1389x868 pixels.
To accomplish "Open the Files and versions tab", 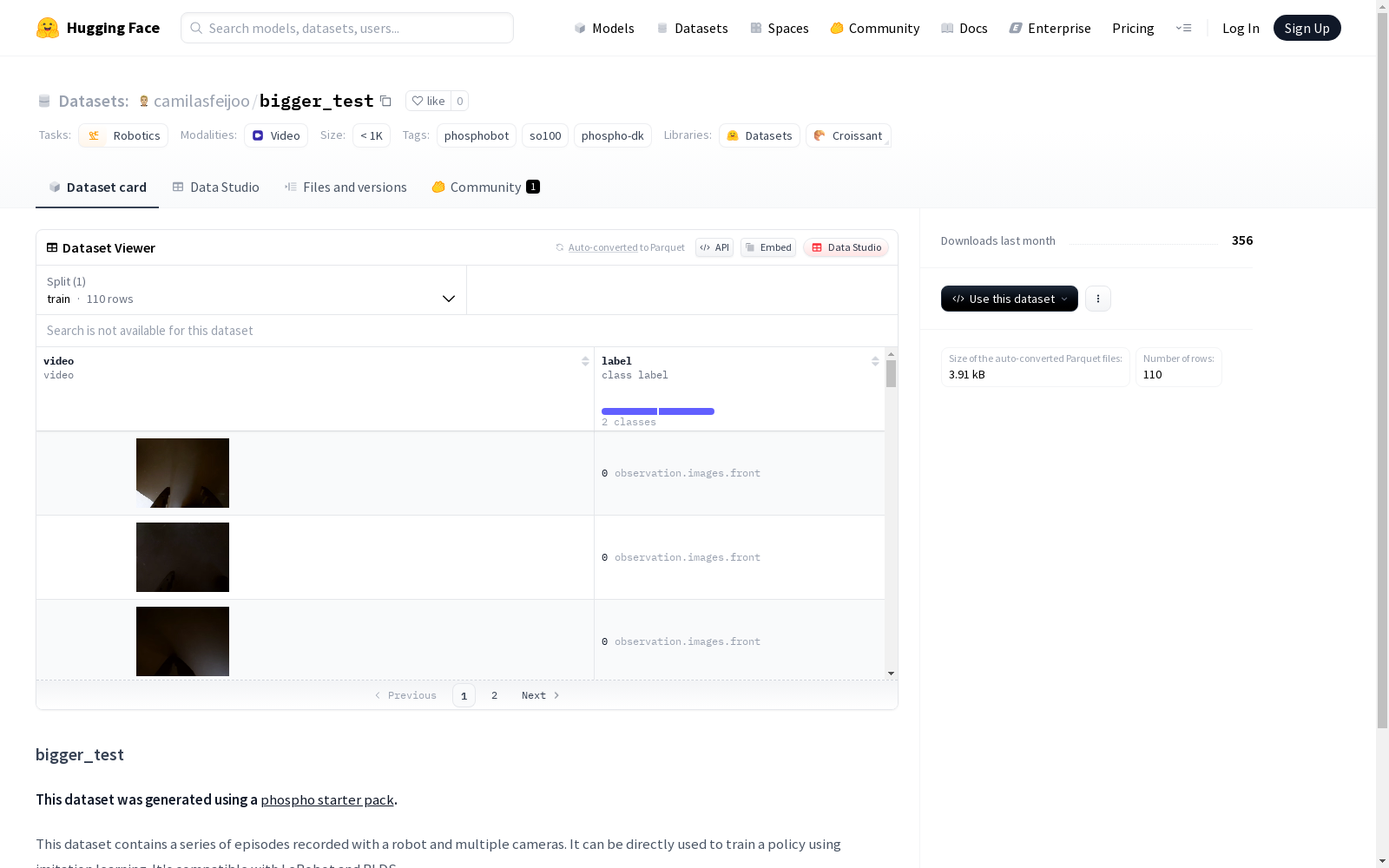I will (x=346, y=187).
